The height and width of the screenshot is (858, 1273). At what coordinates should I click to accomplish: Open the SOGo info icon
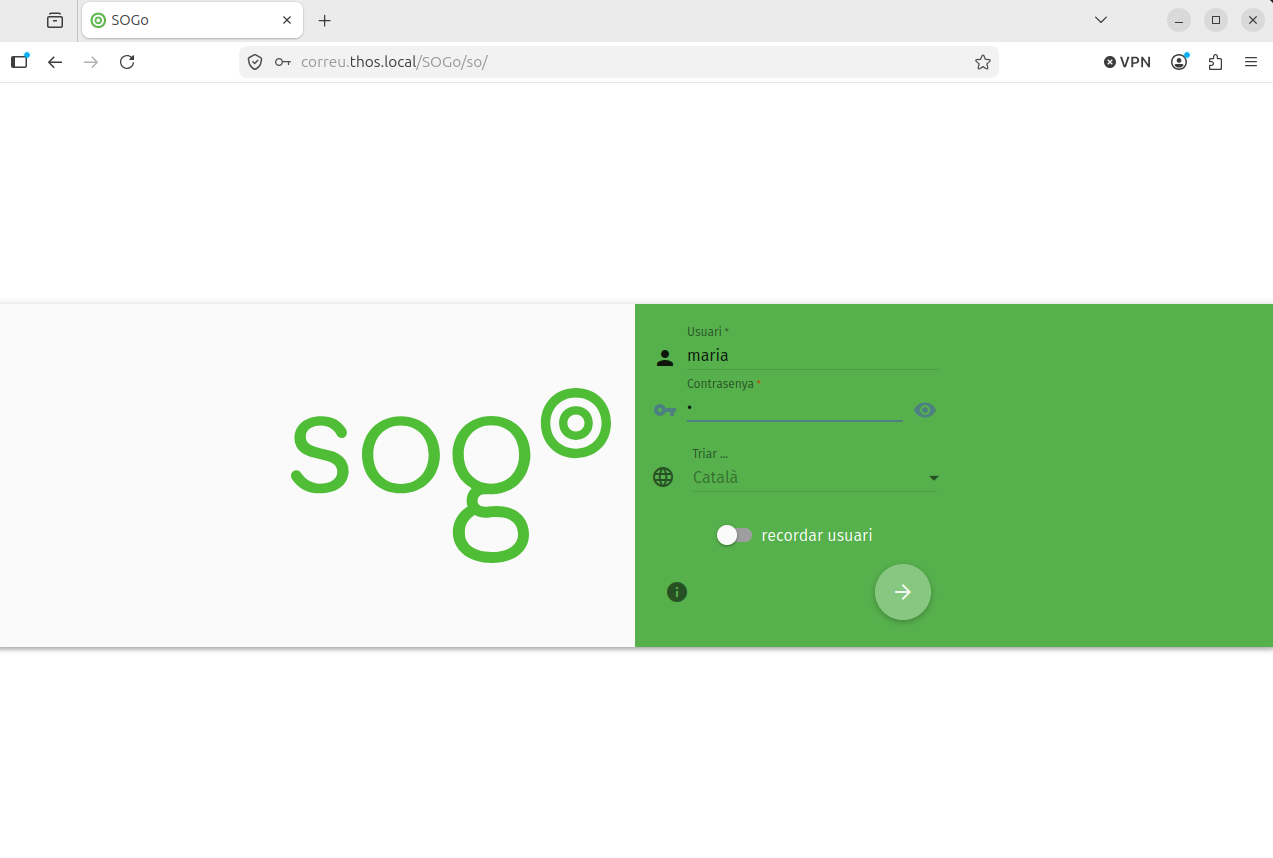point(677,592)
